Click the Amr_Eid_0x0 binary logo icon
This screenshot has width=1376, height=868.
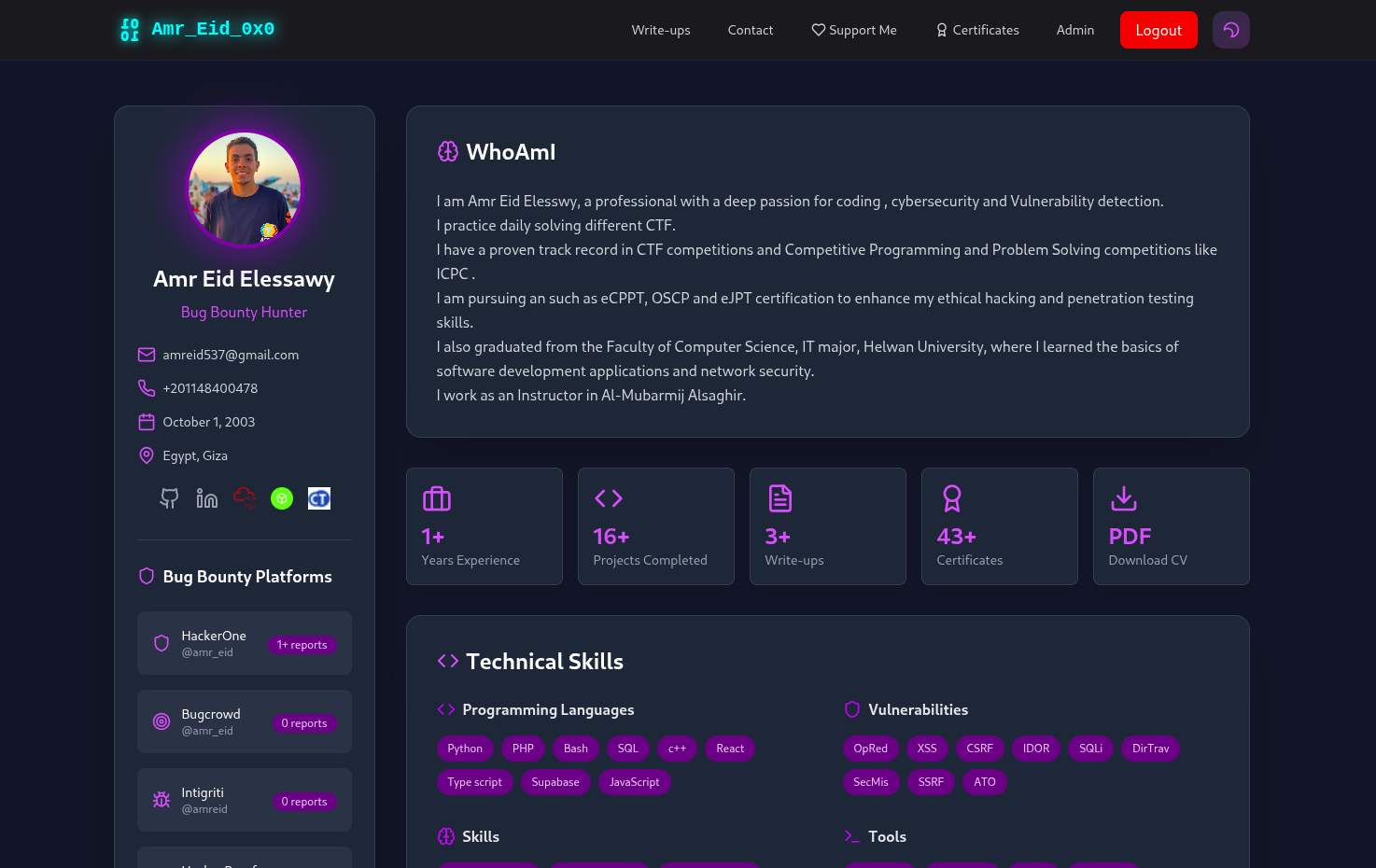click(x=130, y=30)
